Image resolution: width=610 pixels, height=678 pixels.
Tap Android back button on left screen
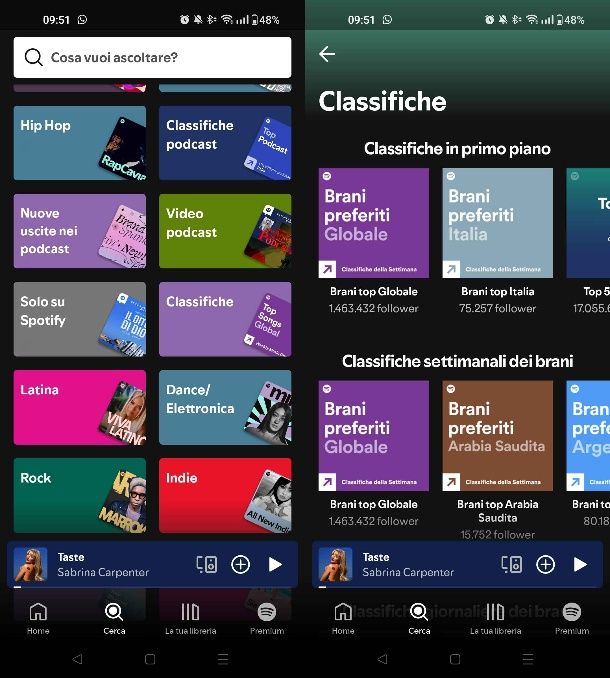(77, 659)
